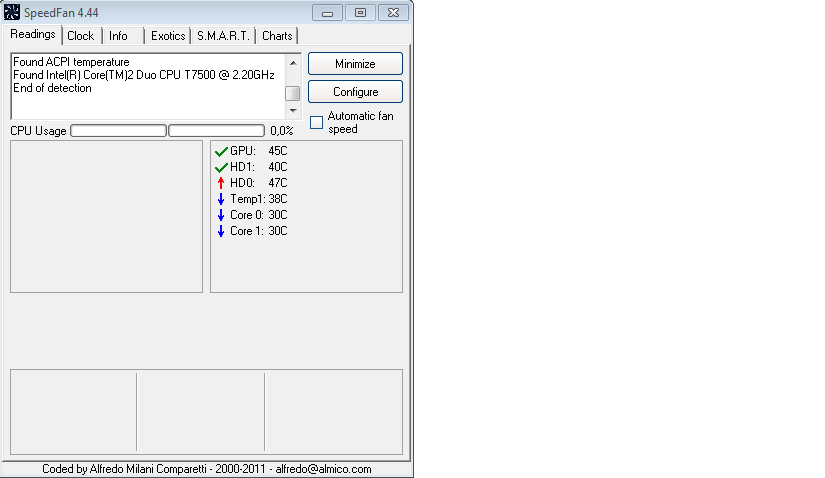The image size is (825, 478).
Task: Click the GPU 45C temperature reading
Action: [258, 151]
